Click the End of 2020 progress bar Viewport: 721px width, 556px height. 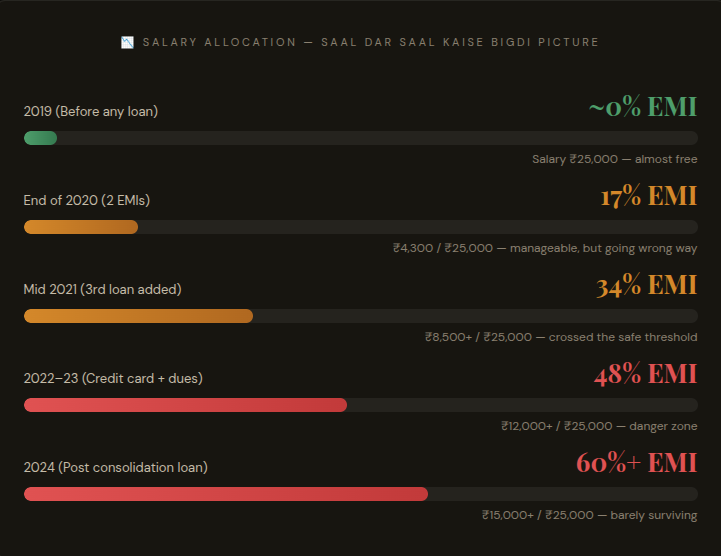81,227
